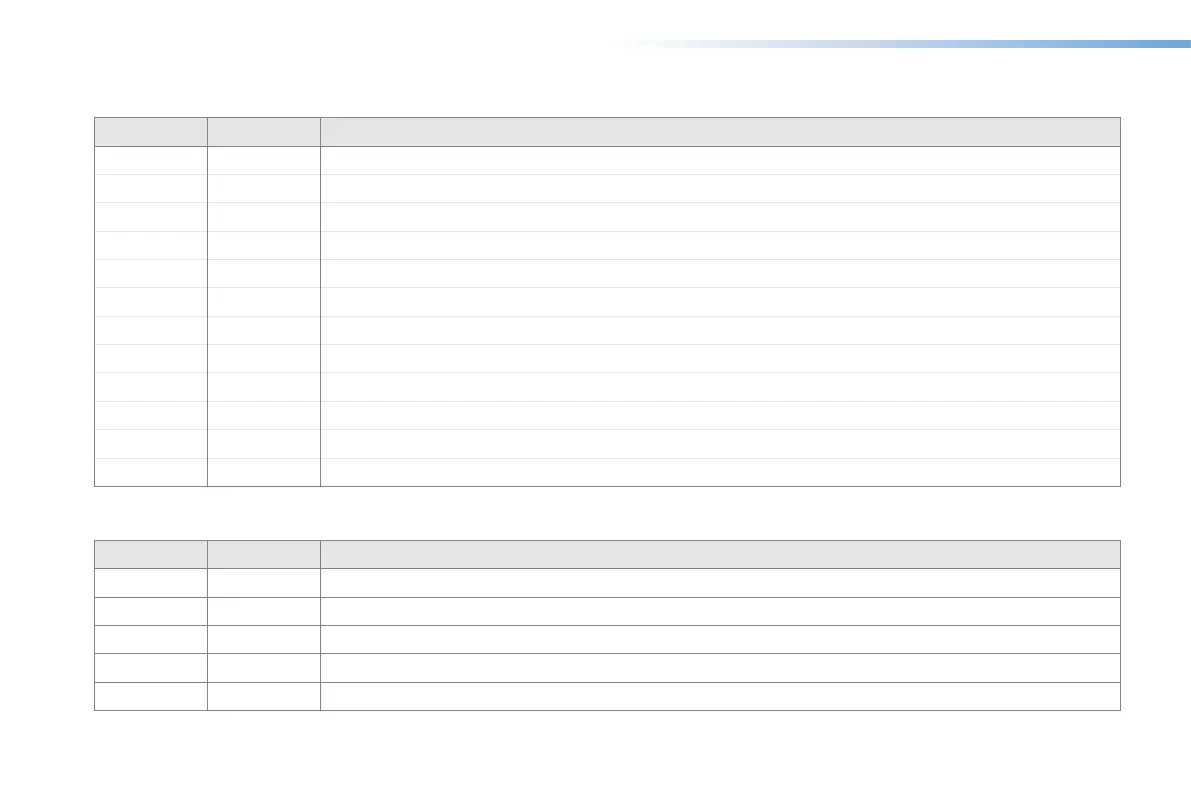Click the lower table's middle header cell
This screenshot has height=794, width=1191.
(x=264, y=555)
